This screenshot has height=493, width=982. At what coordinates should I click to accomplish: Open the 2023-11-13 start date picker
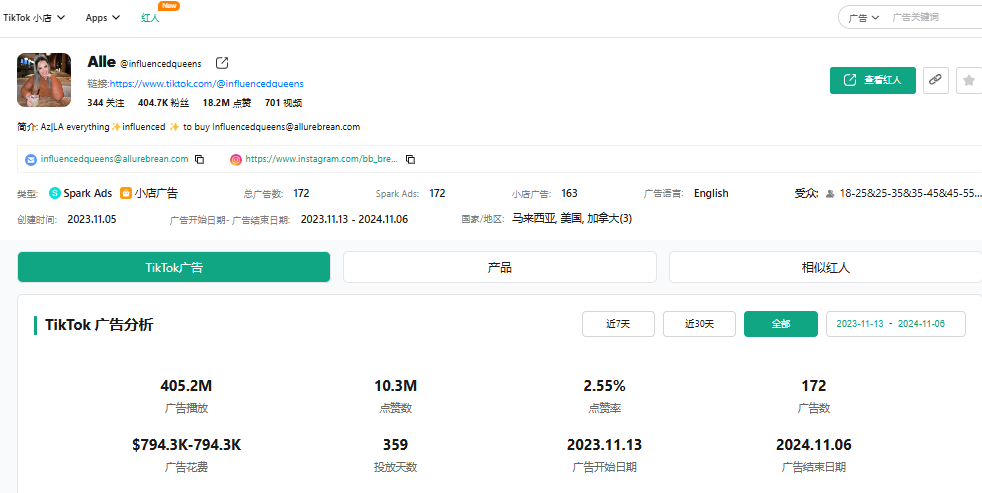pos(860,324)
